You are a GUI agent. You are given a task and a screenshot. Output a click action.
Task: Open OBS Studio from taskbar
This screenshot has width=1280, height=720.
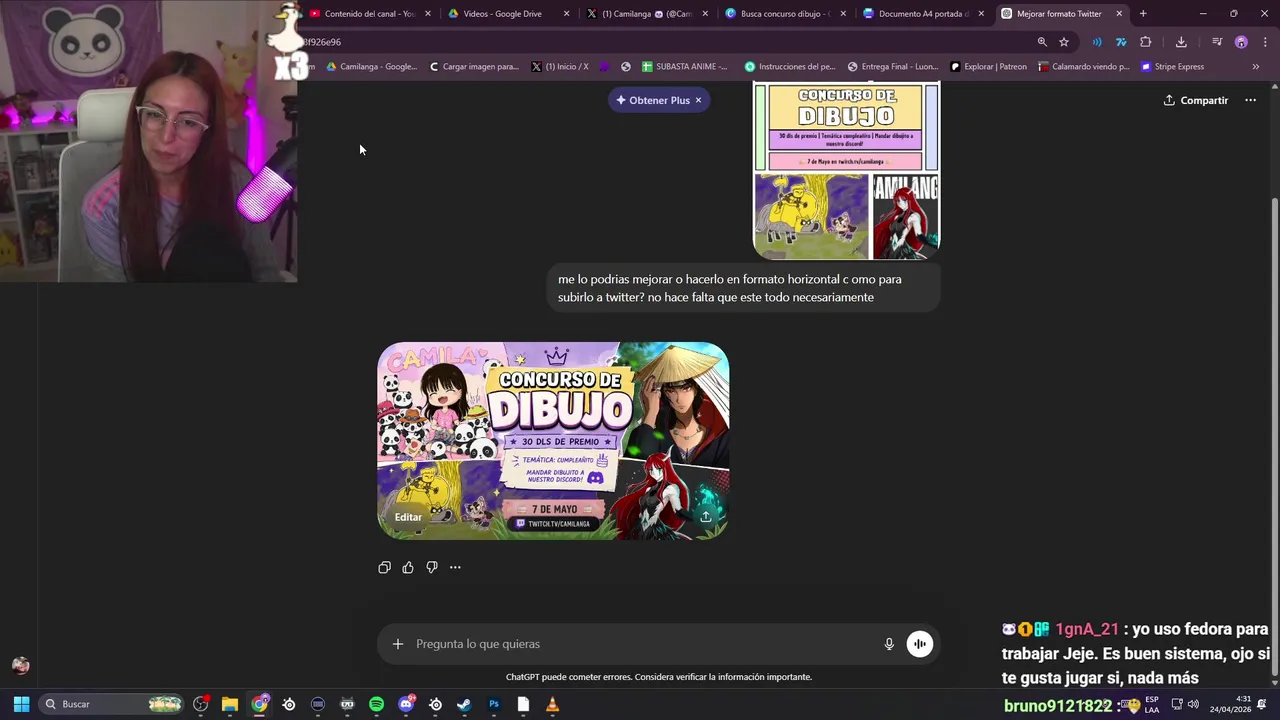tap(201, 704)
